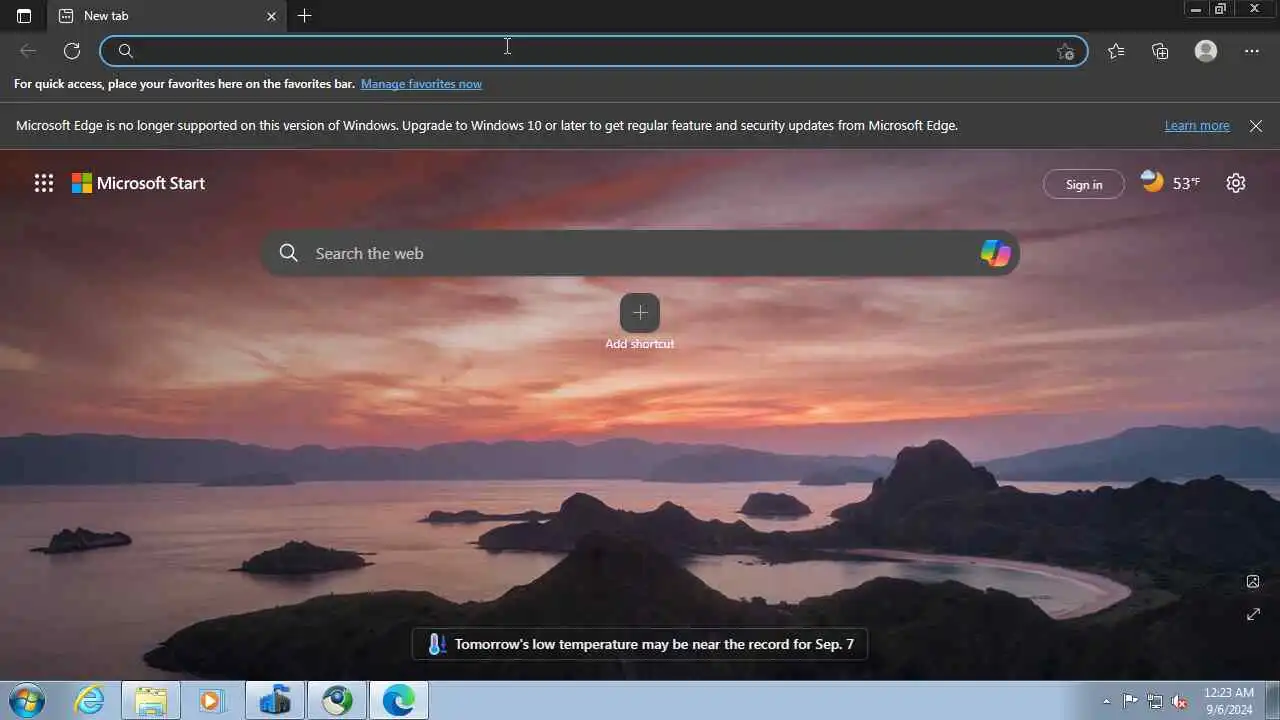The image size is (1280, 720).
Task: Launch Internet Explorer from the taskbar
Action: tap(90, 701)
